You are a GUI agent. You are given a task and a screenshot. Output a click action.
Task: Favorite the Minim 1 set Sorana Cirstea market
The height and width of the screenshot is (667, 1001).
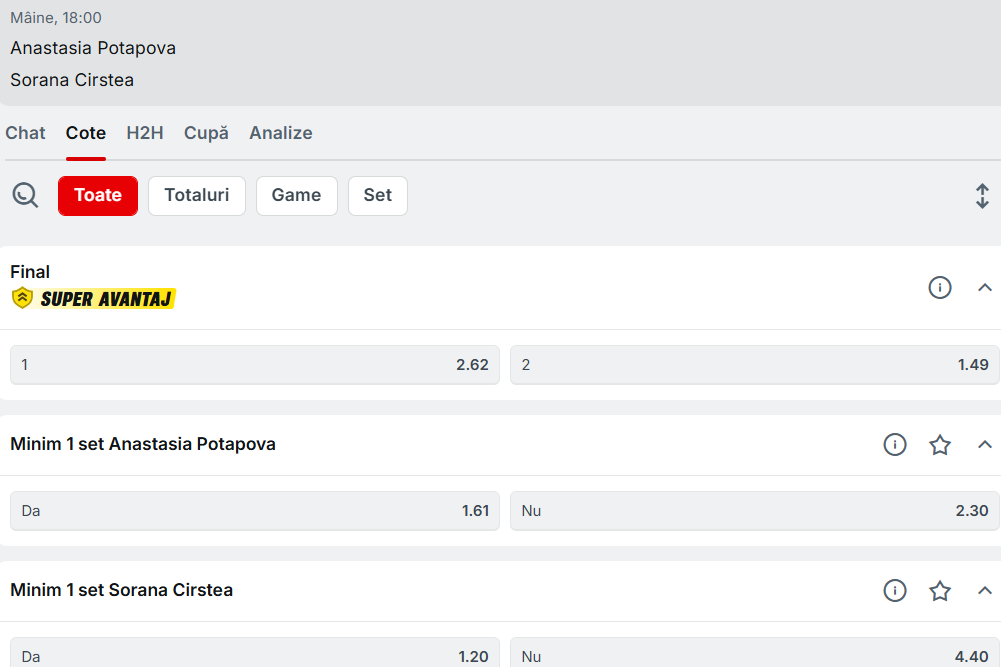coord(939,590)
